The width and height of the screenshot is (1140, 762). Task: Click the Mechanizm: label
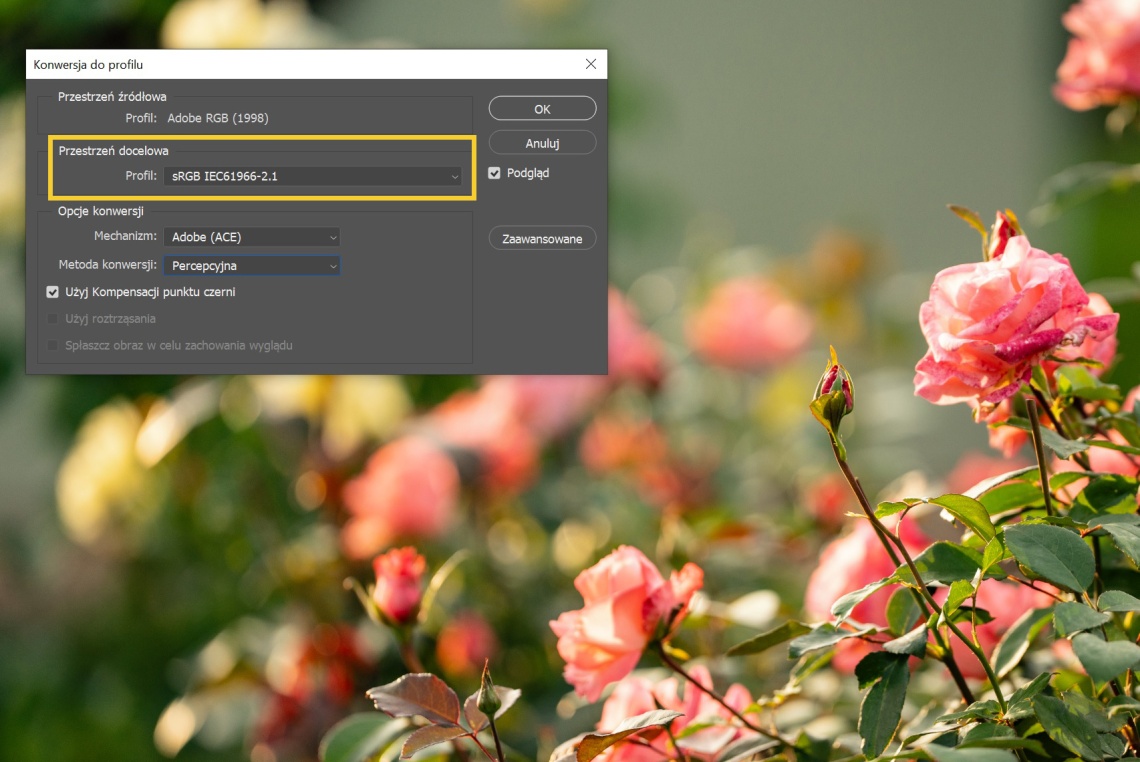pyautogui.click(x=125, y=236)
